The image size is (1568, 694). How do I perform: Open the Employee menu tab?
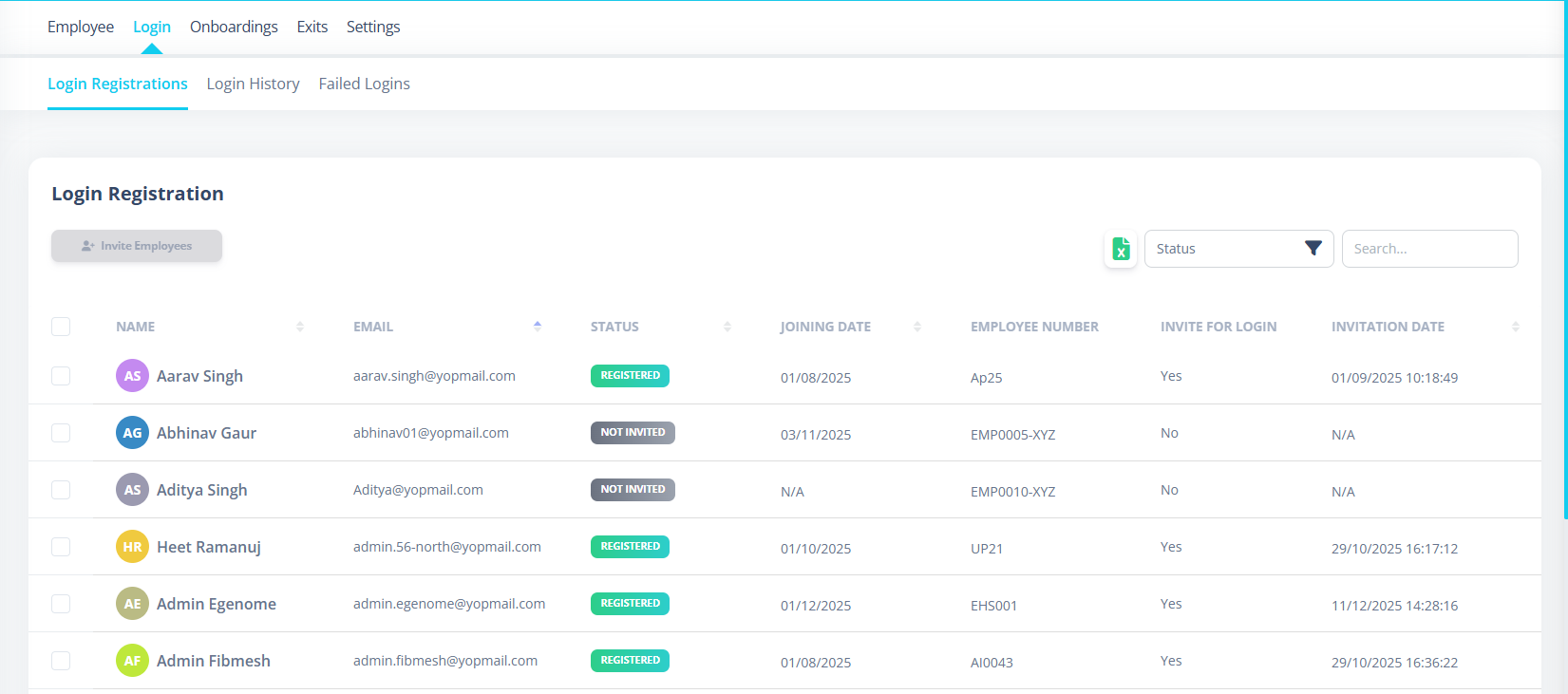point(81,27)
